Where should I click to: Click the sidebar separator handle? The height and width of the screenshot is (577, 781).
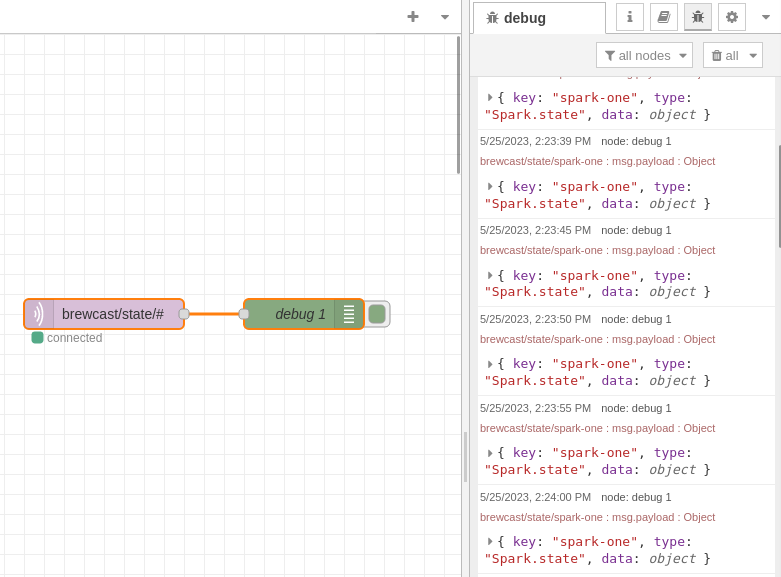click(466, 457)
